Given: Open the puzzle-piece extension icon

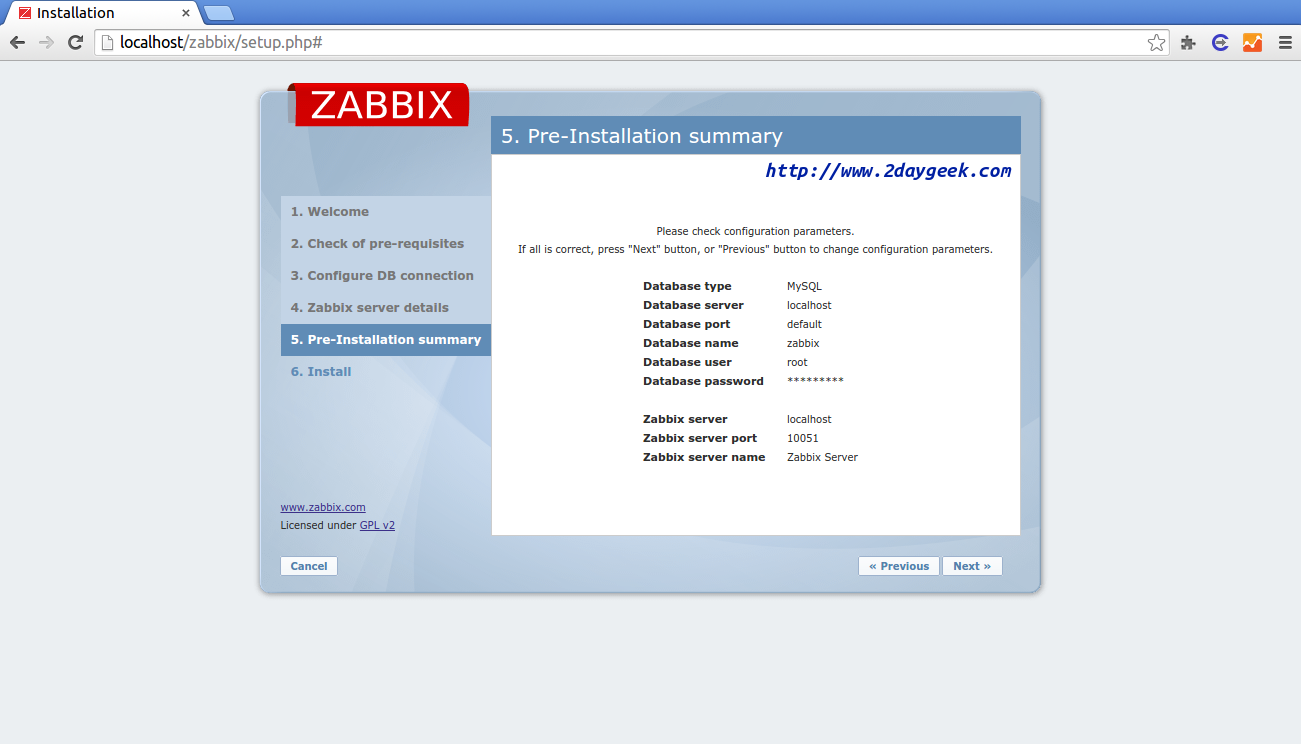Looking at the screenshot, I should 1188,42.
